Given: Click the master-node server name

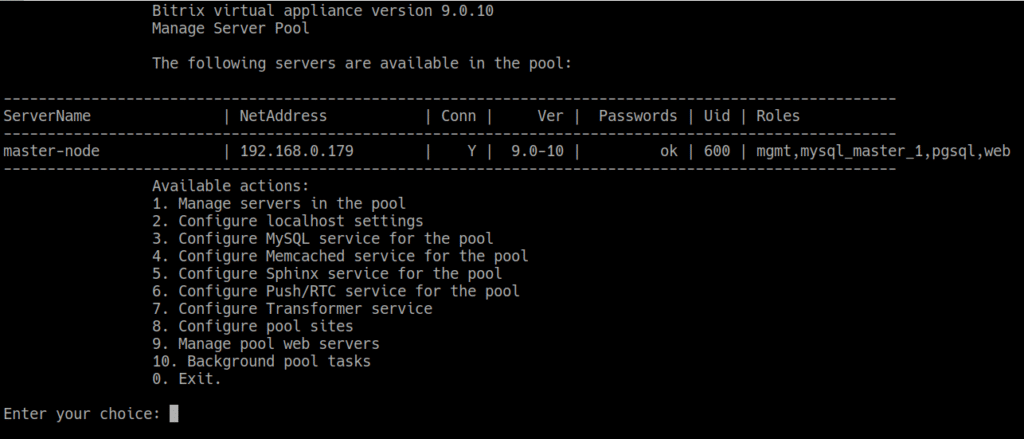Looking at the screenshot, I should pyautogui.click(x=52, y=151).
